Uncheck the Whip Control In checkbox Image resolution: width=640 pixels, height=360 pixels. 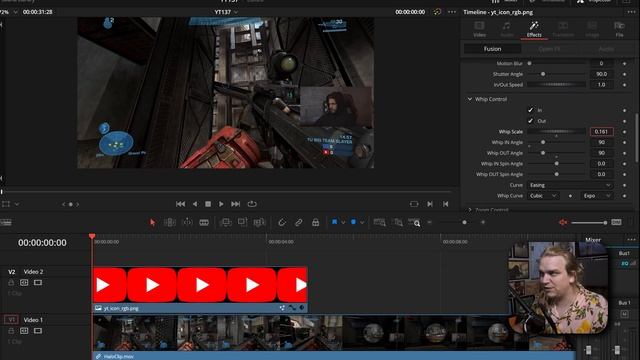point(530,110)
